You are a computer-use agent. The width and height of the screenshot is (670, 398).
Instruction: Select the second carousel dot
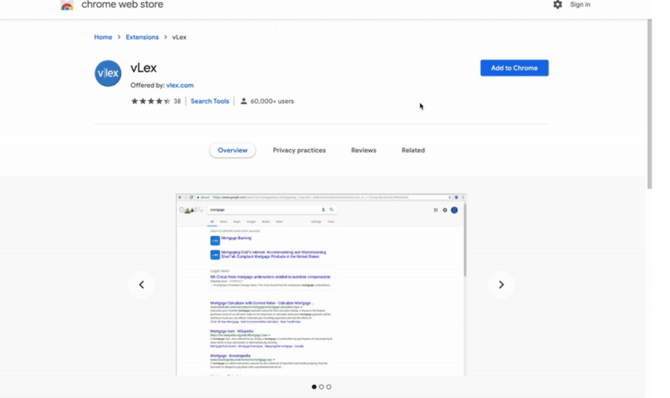(321, 387)
